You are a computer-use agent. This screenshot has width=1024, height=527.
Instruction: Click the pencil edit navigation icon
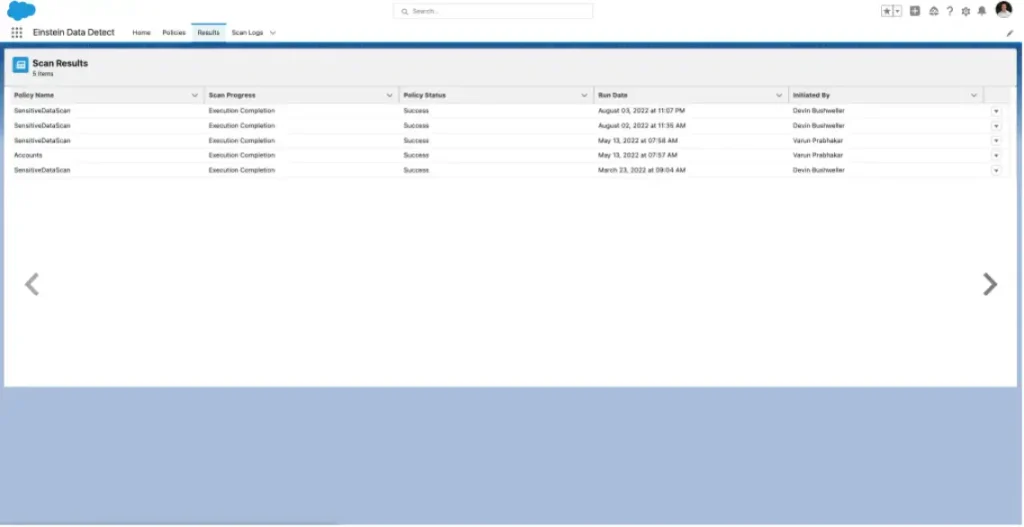(1010, 33)
